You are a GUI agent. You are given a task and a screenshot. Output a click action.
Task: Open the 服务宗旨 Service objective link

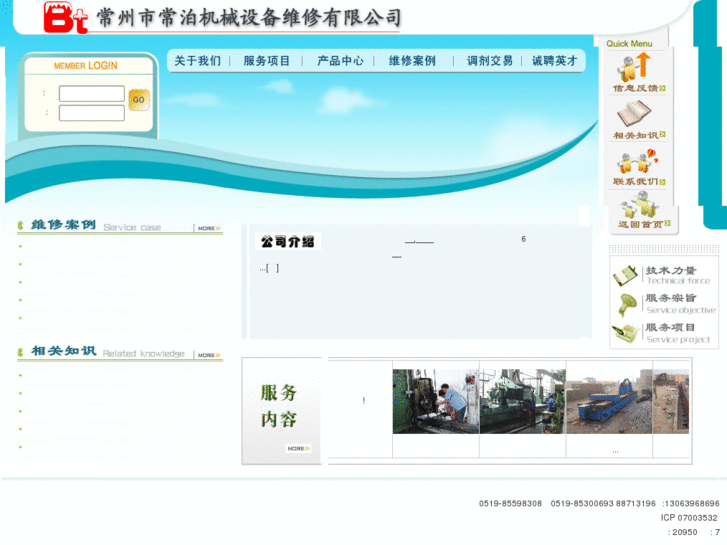(681, 304)
